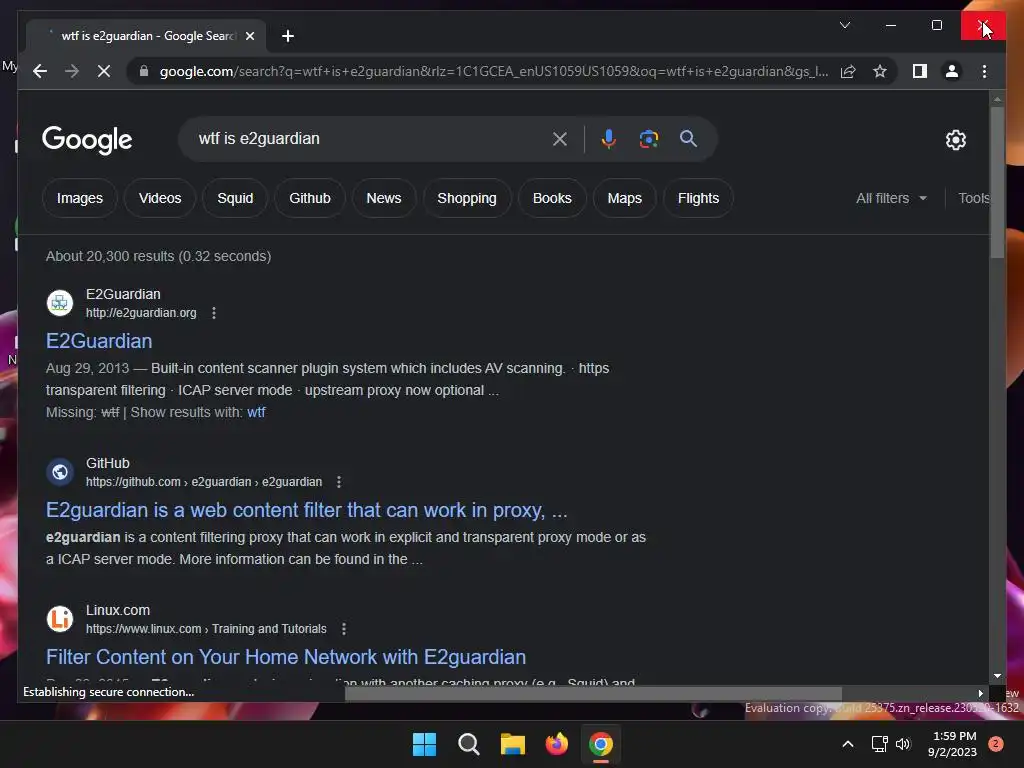Open the Tools option
Viewport: 1024px width, 768px height.
(x=974, y=198)
